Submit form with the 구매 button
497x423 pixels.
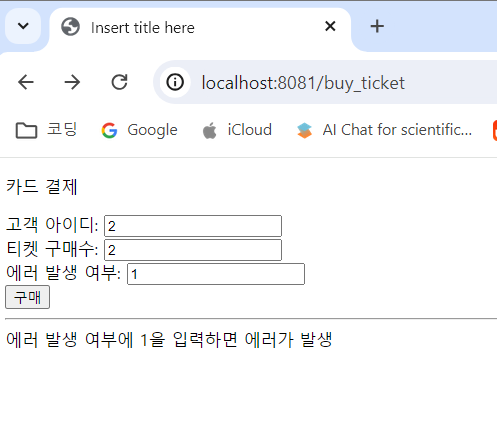pos(28,297)
